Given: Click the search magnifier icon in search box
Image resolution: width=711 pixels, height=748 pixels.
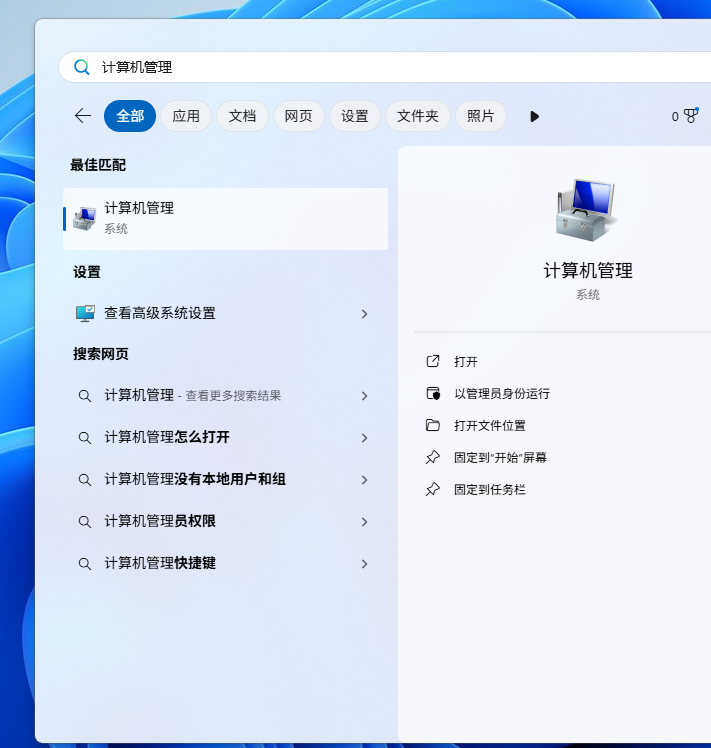Looking at the screenshot, I should tap(82, 67).
